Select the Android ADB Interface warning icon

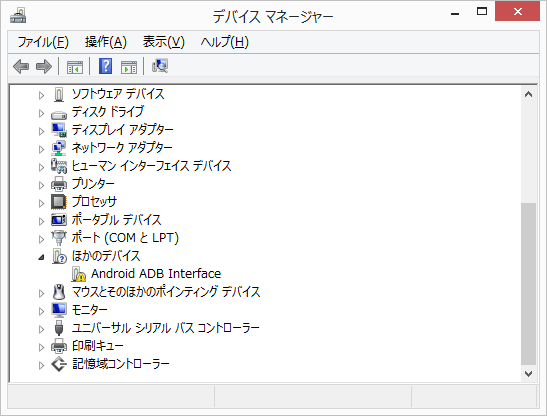click(79, 274)
